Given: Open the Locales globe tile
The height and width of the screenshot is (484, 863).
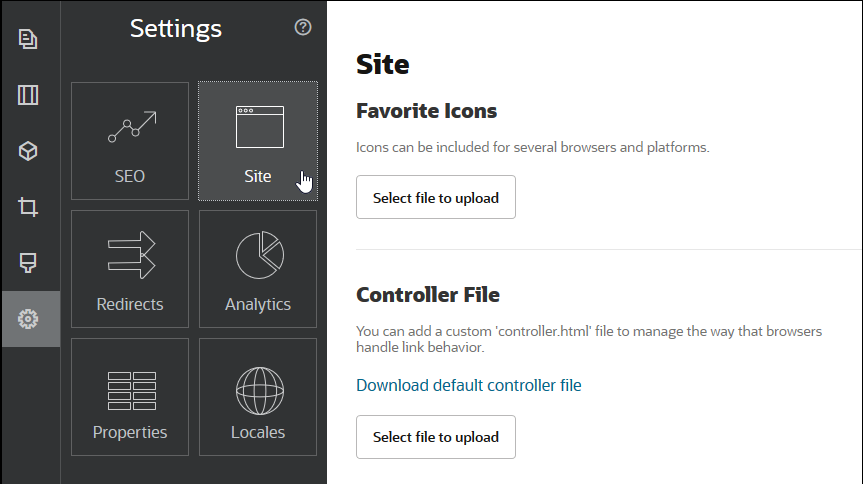Looking at the screenshot, I should click(257, 397).
